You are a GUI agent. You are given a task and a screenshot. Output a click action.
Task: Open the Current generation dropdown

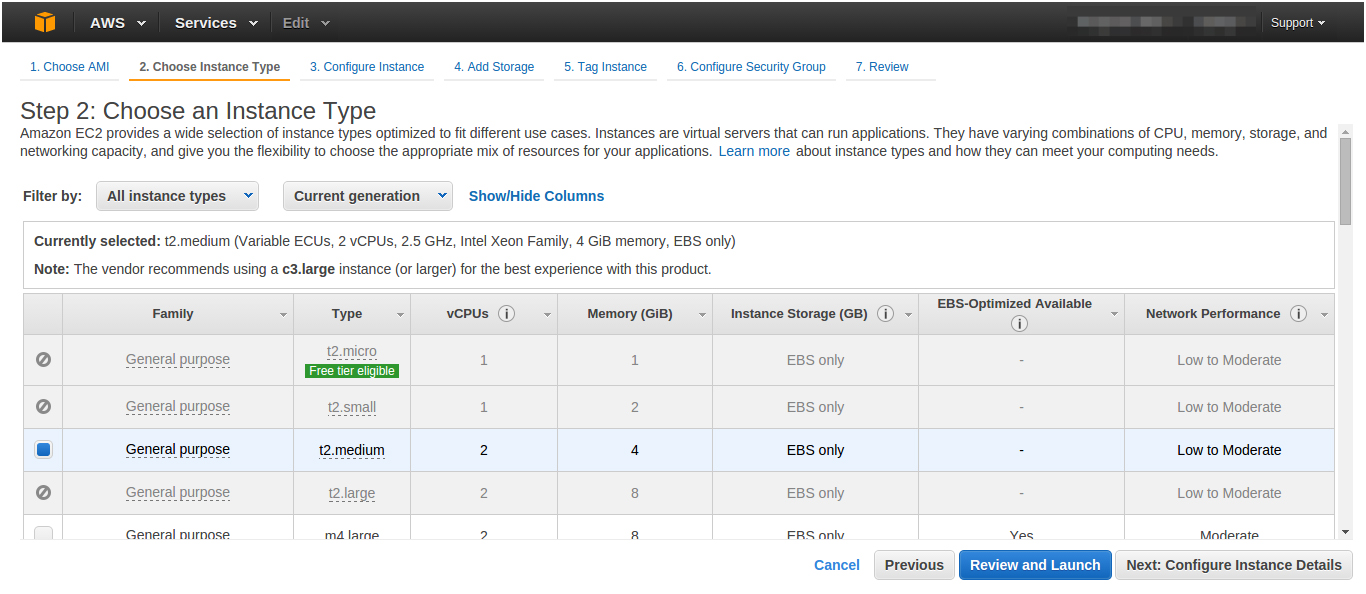368,196
